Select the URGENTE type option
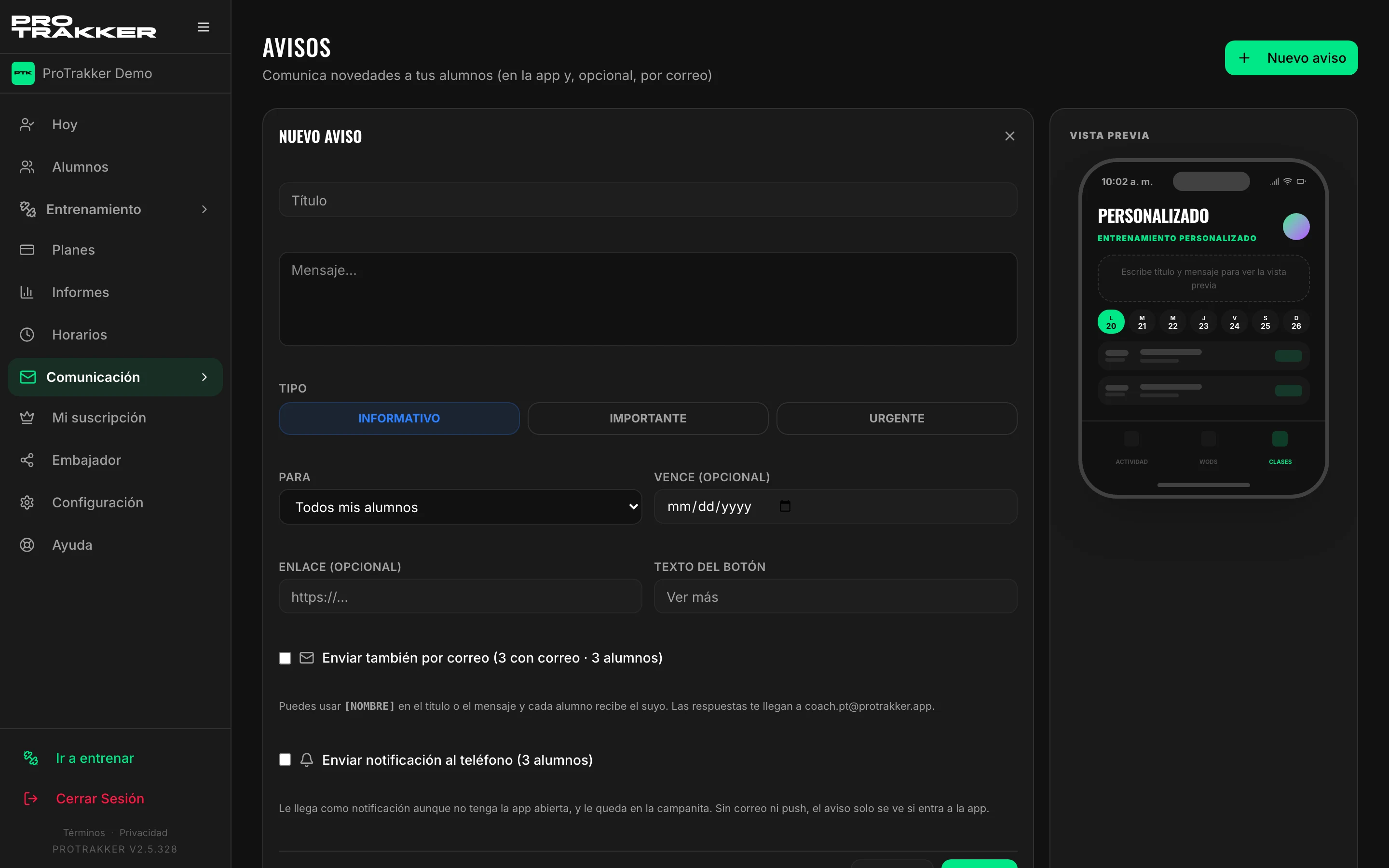This screenshot has width=1389, height=868. point(897,419)
